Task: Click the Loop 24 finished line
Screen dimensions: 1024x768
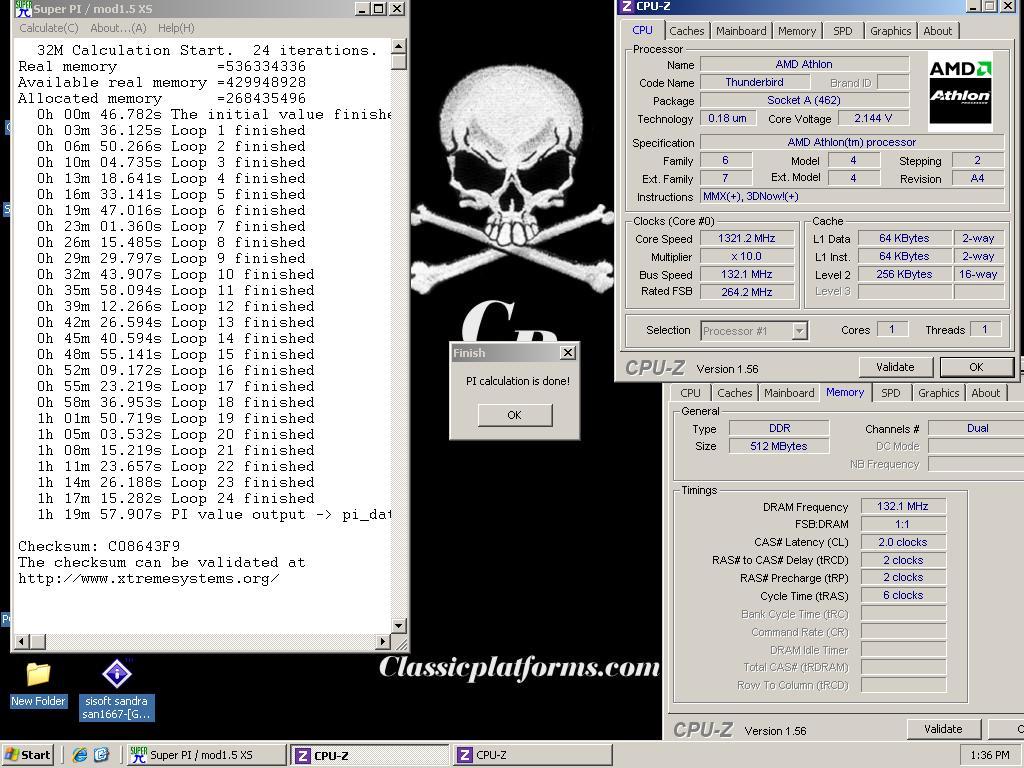Action: tap(176, 498)
